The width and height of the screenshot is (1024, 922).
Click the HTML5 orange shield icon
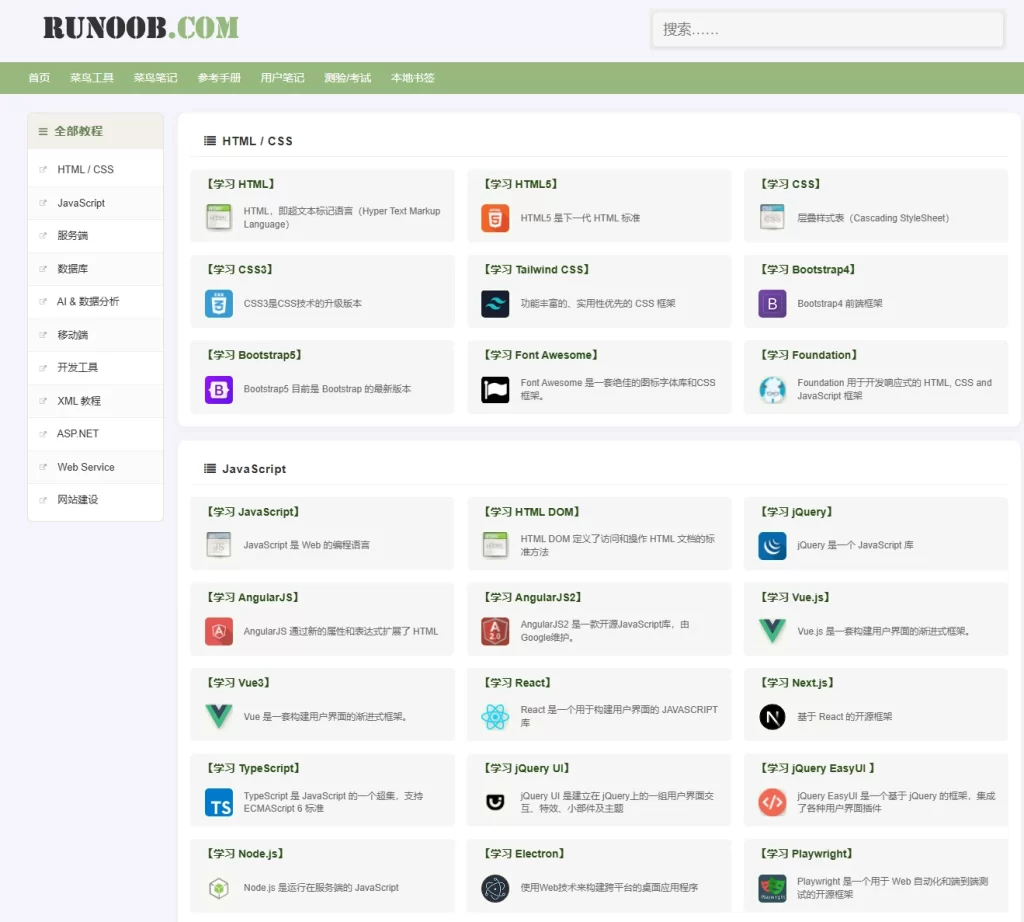click(495, 218)
